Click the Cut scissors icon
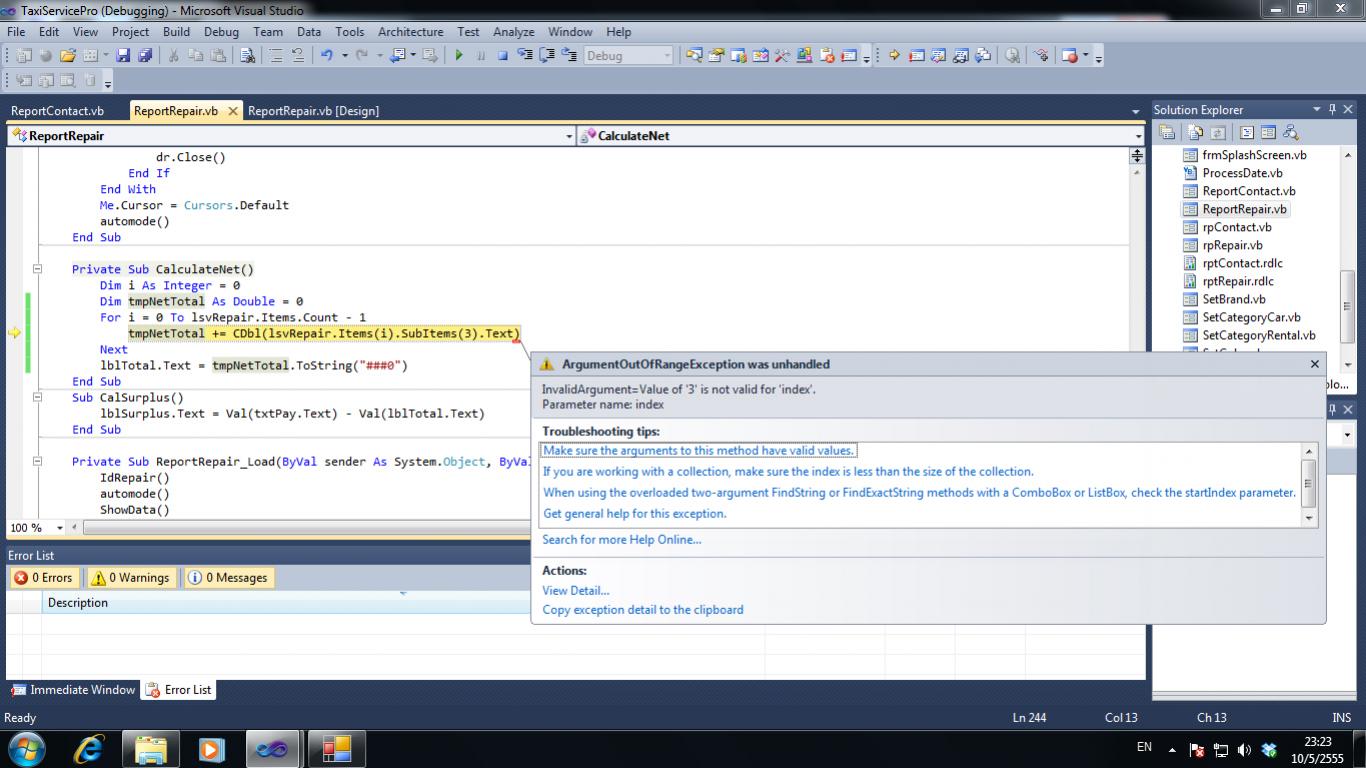Screen dimensions: 1366x768 [x=173, y=56]
